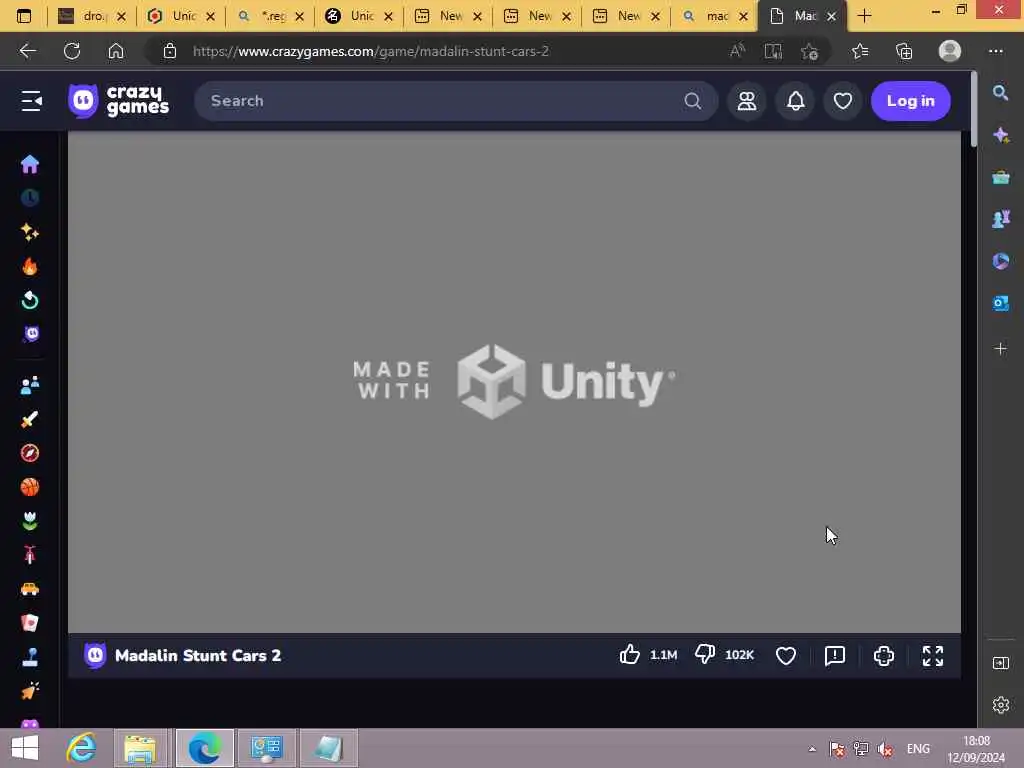
Task: Open Basketball category icon
Action: (x=30, y=487)
